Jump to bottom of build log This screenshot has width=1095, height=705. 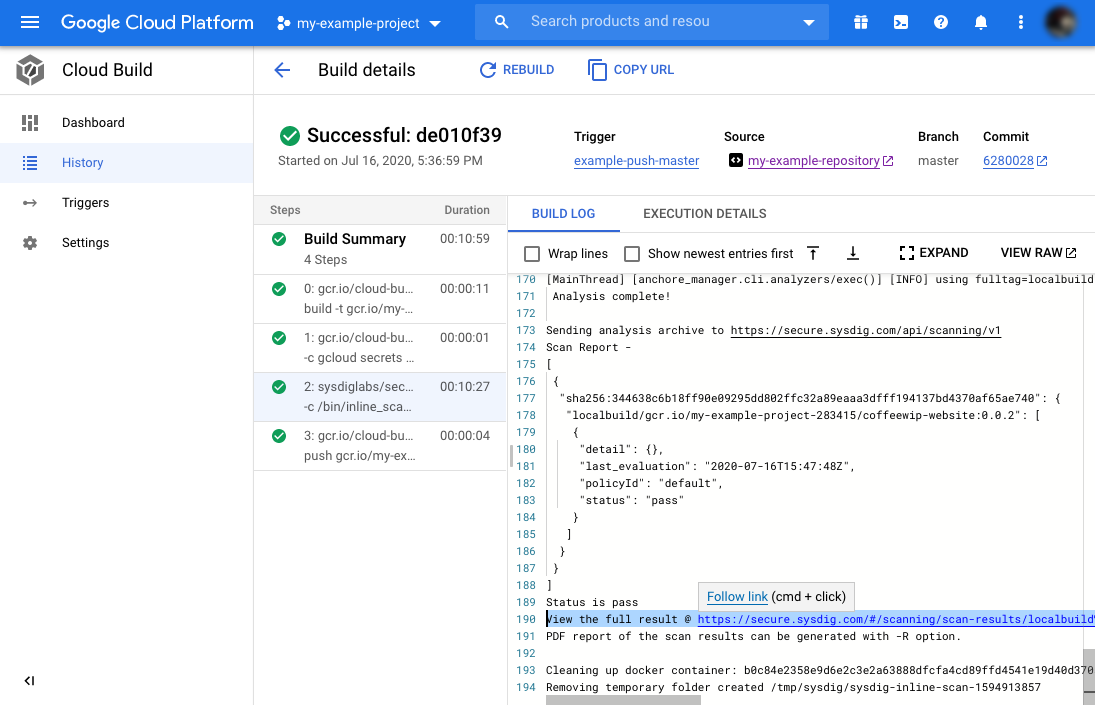(853, 253)
